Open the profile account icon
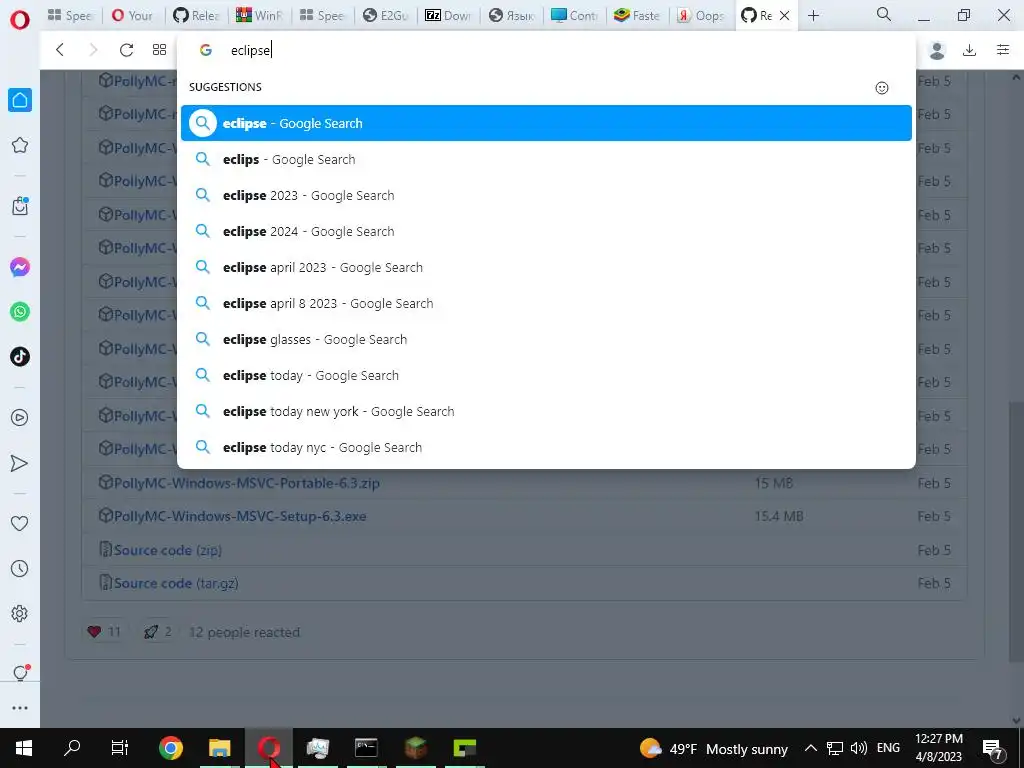This screenshot has width=1024, height=768. click(936, 50)
